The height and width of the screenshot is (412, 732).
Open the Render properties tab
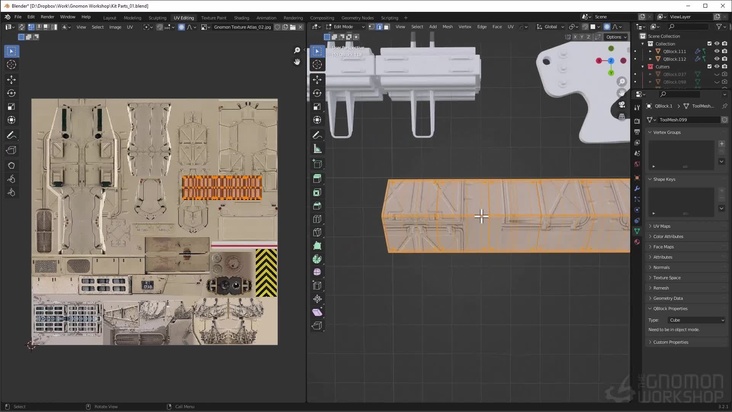tap(637, 121)
